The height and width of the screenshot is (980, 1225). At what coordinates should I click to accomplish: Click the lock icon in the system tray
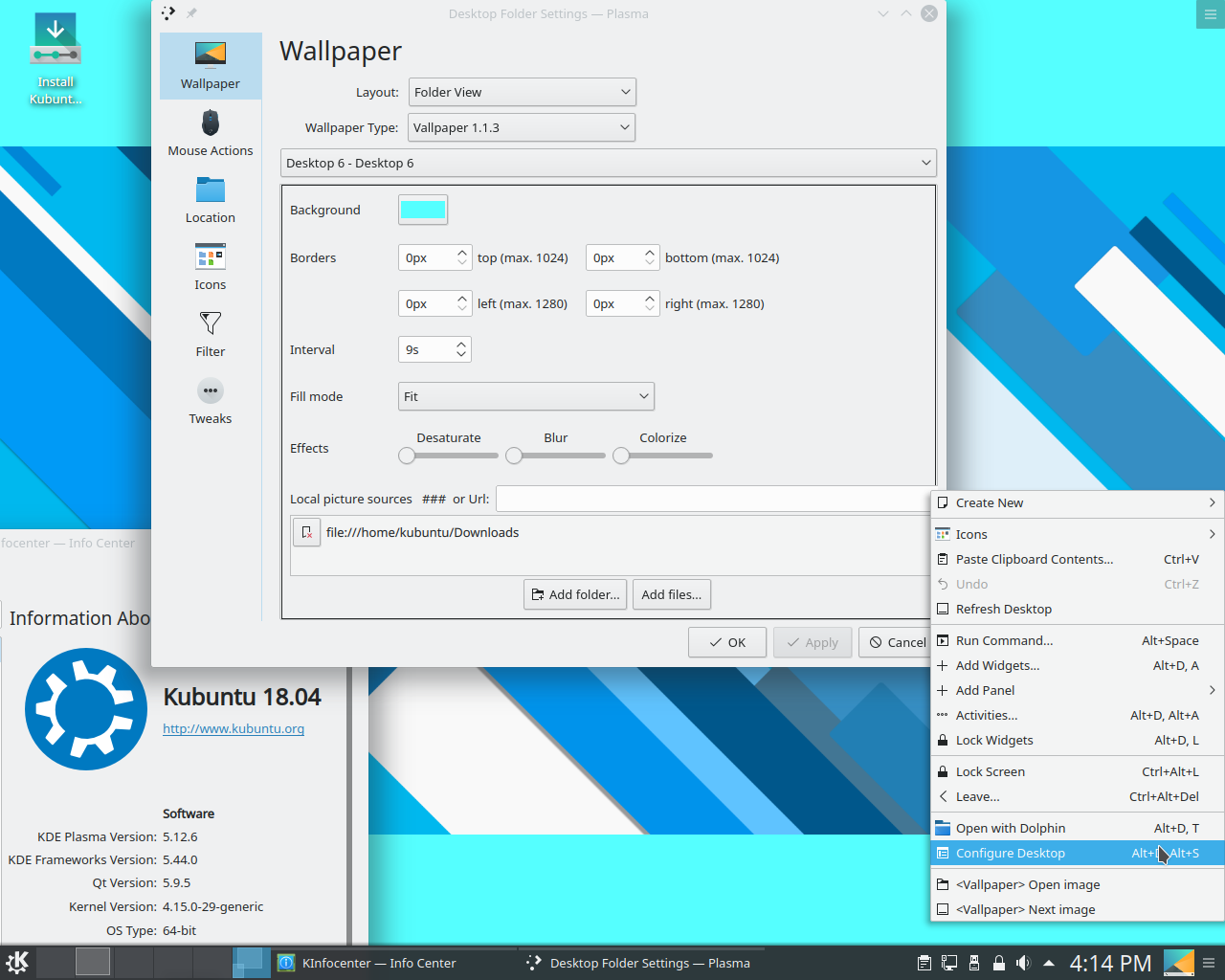tap(998, 963)
